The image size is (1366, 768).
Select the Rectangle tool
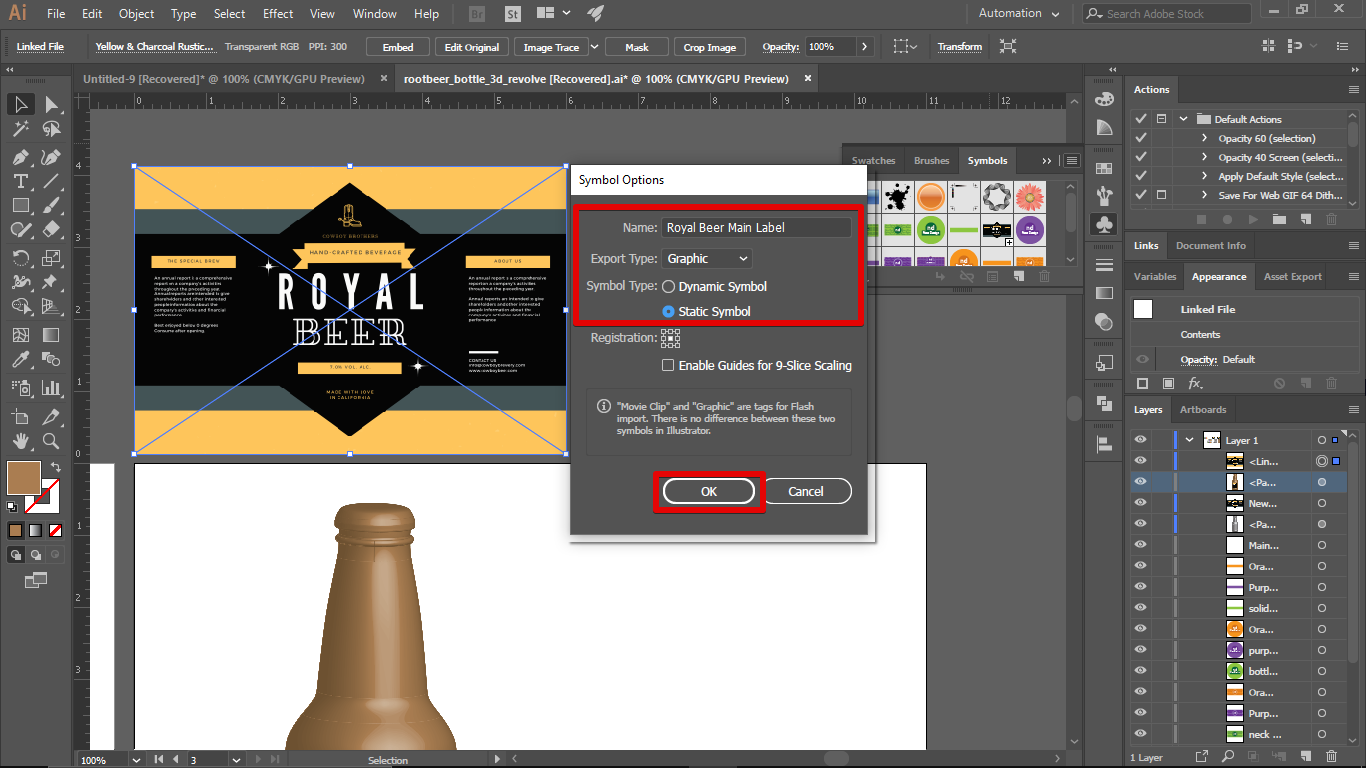coord(20,205)
